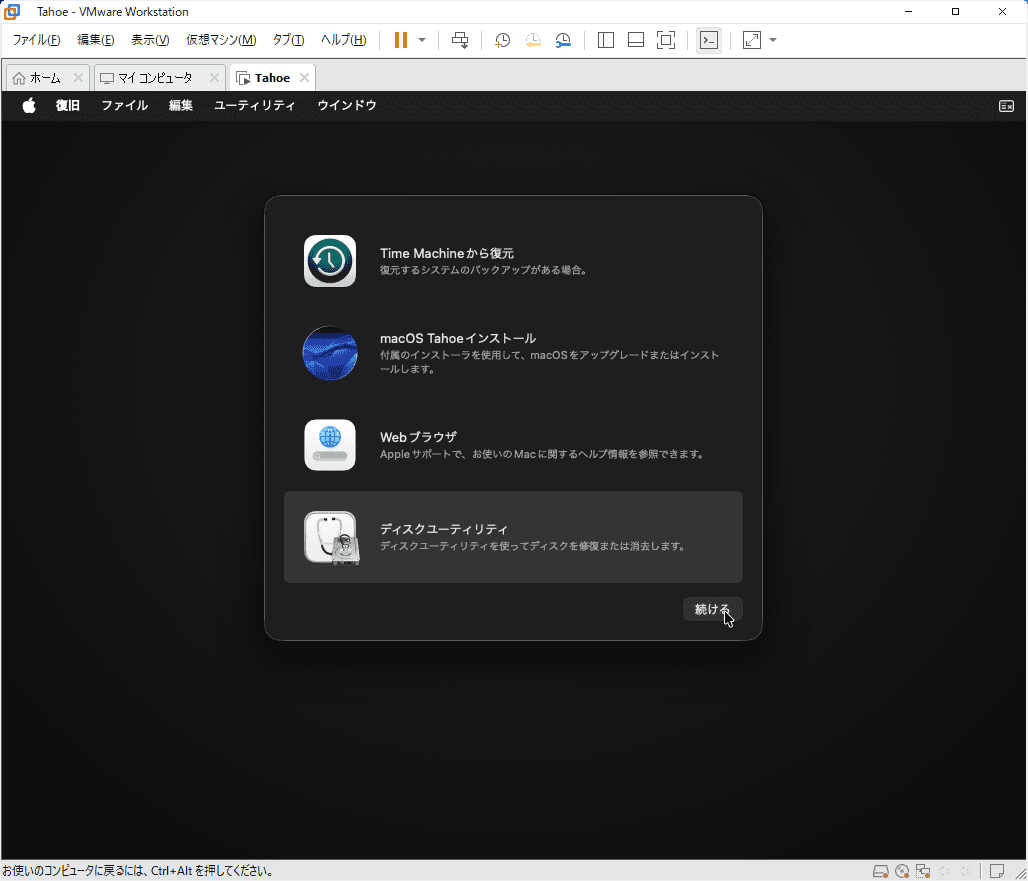Enter full screen mode icon
The height and width of the screenshot is (881, 1028).
[666, 40]
